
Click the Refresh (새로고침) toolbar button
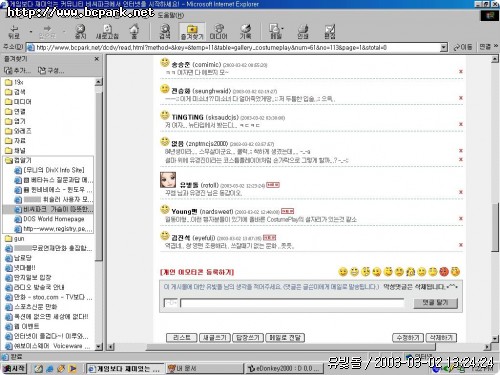coord(107,32)
